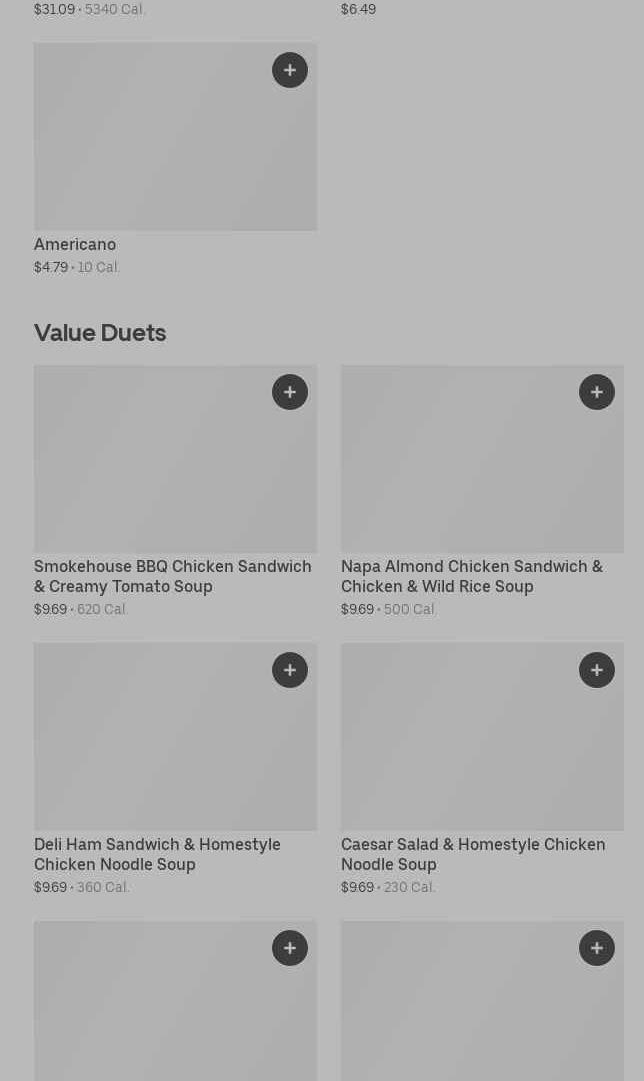Viewport: 644px width, 1081px height.
Task: Add Americano to the order
Action: 290,70
